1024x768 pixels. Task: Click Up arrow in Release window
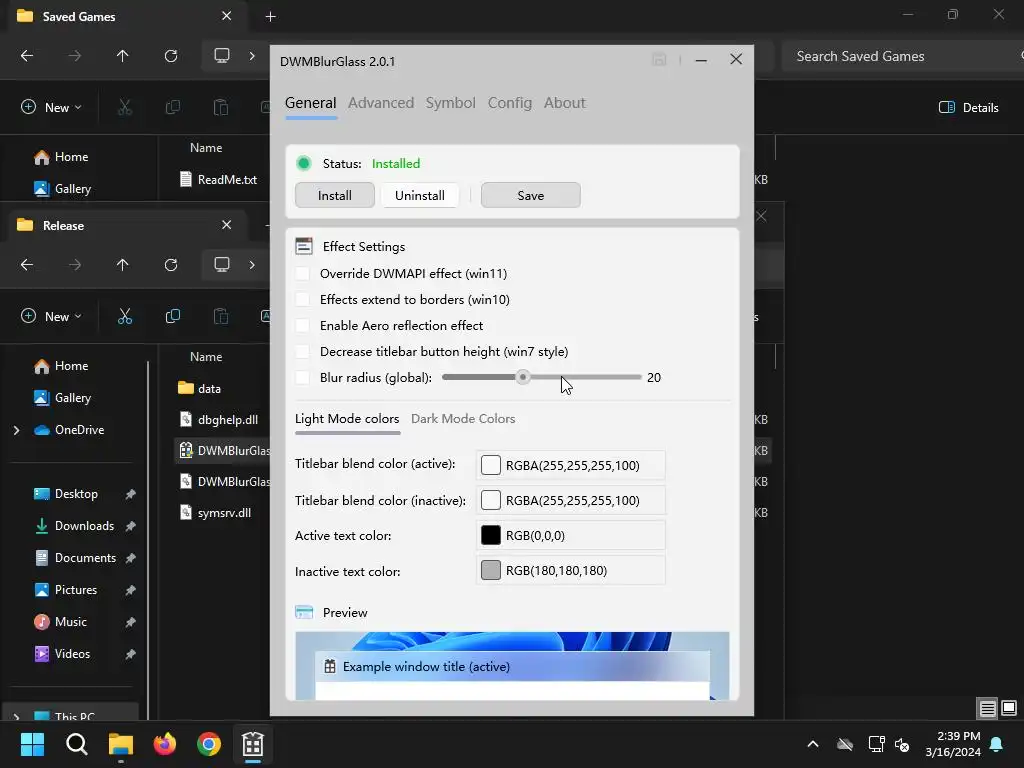pos(122,264)
